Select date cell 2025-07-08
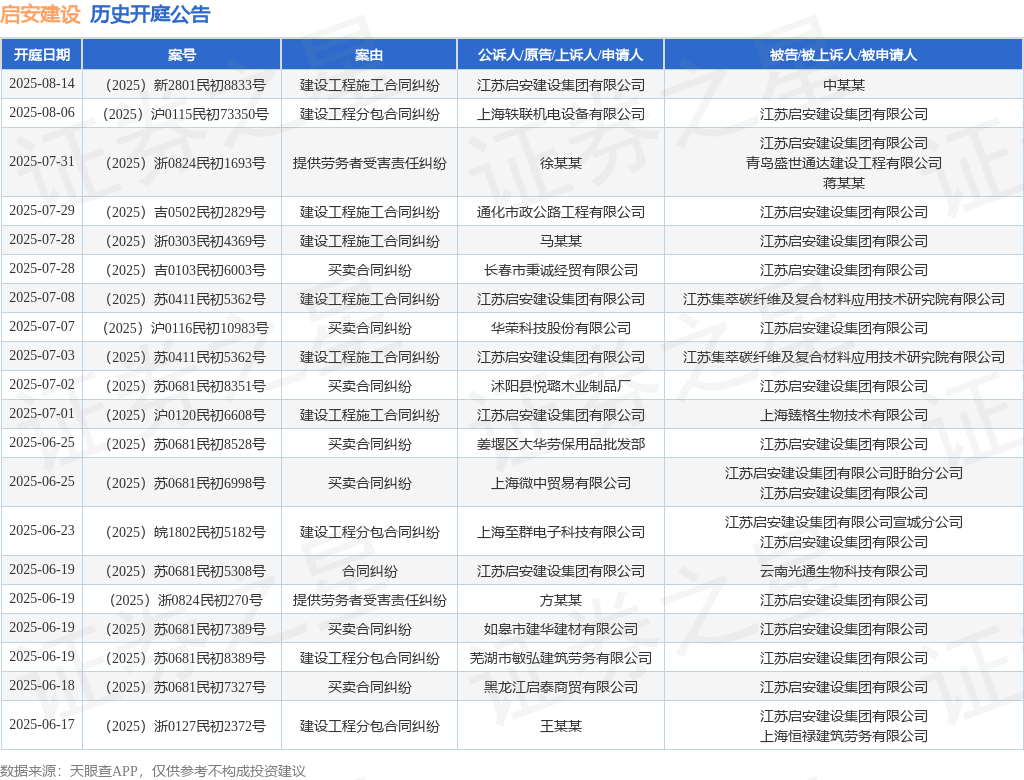1024x780 pixels. click(x=42, y=298)
